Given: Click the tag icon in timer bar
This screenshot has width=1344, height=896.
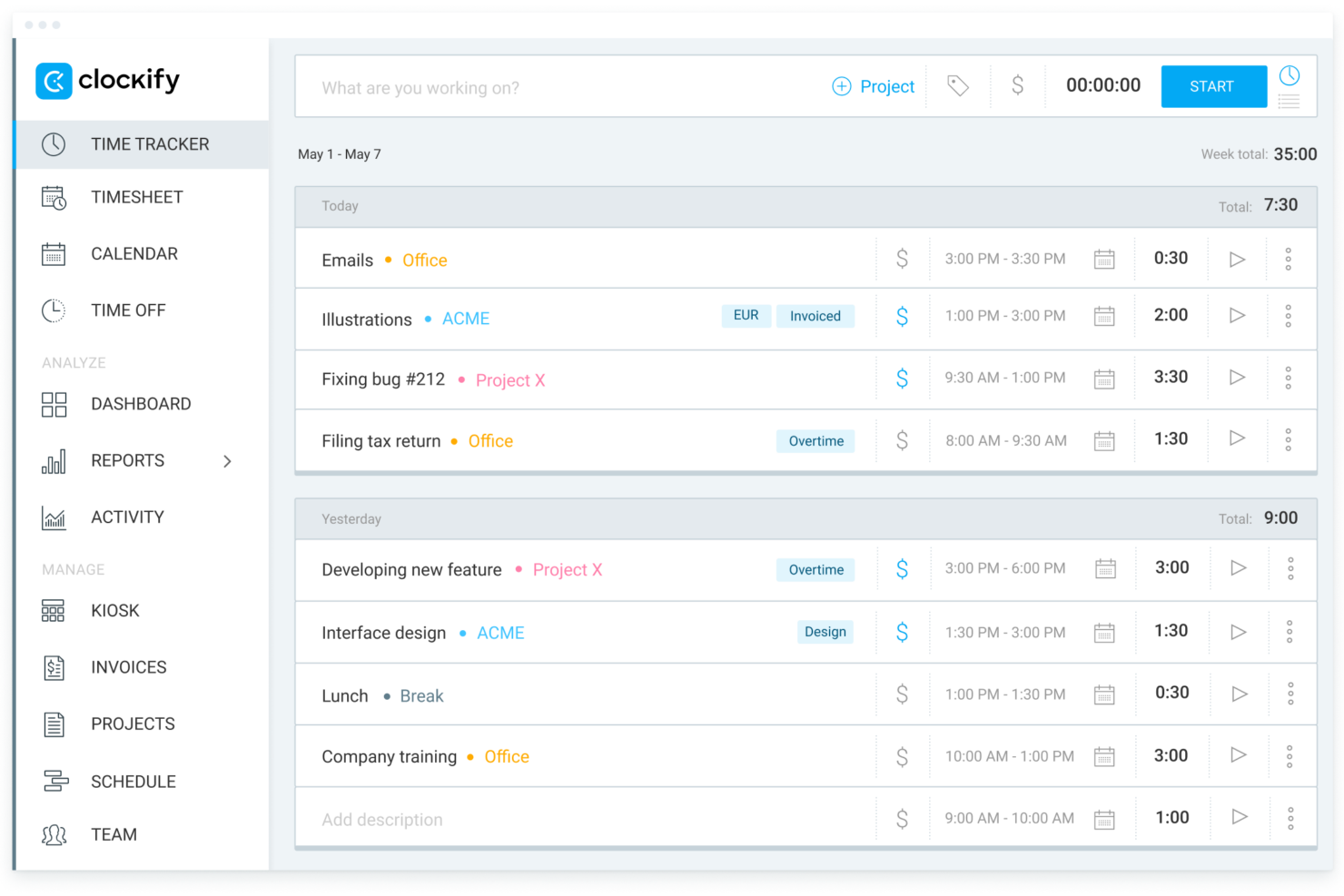Looking at the screenshot, I should (x=957, y=86).
